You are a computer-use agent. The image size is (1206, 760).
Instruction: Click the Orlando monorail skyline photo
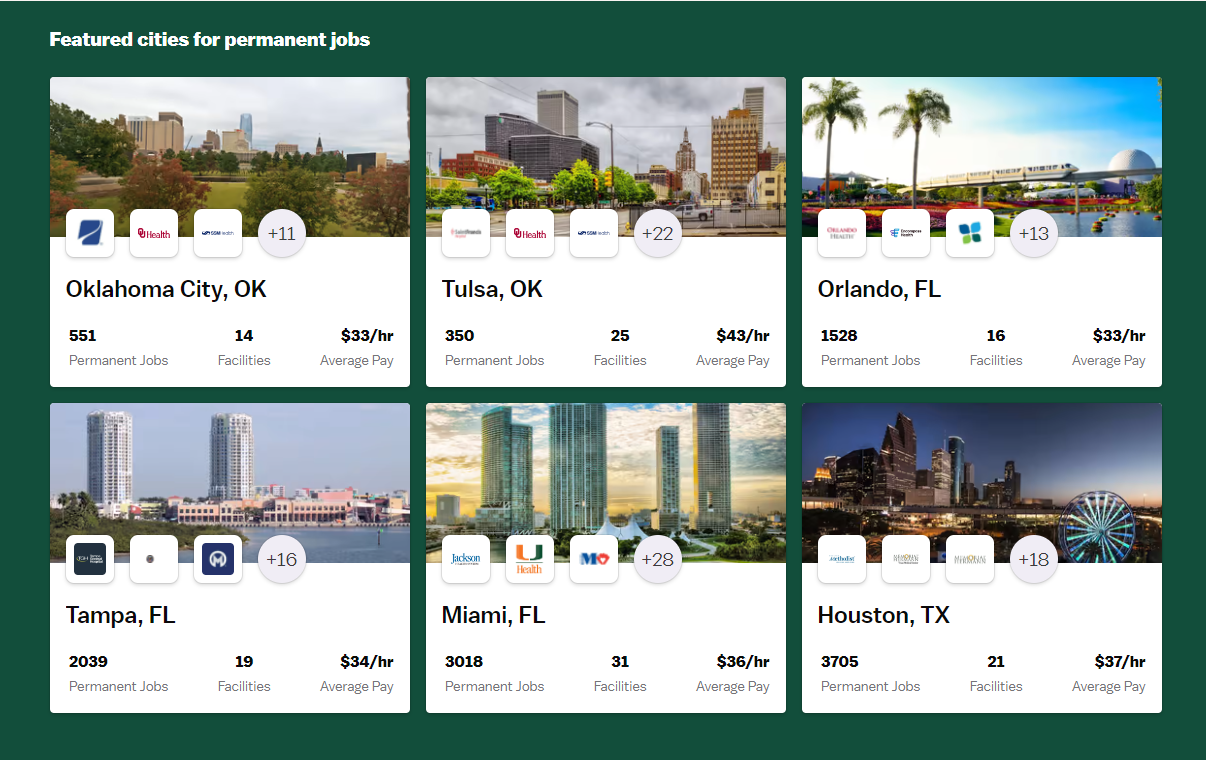[981, 140]
